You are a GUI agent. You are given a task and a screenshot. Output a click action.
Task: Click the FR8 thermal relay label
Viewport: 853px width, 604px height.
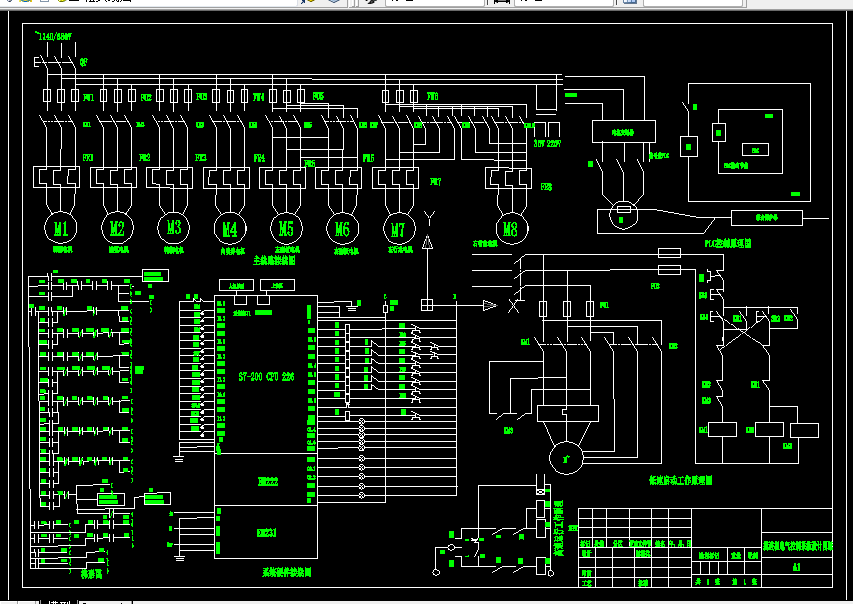546,187
